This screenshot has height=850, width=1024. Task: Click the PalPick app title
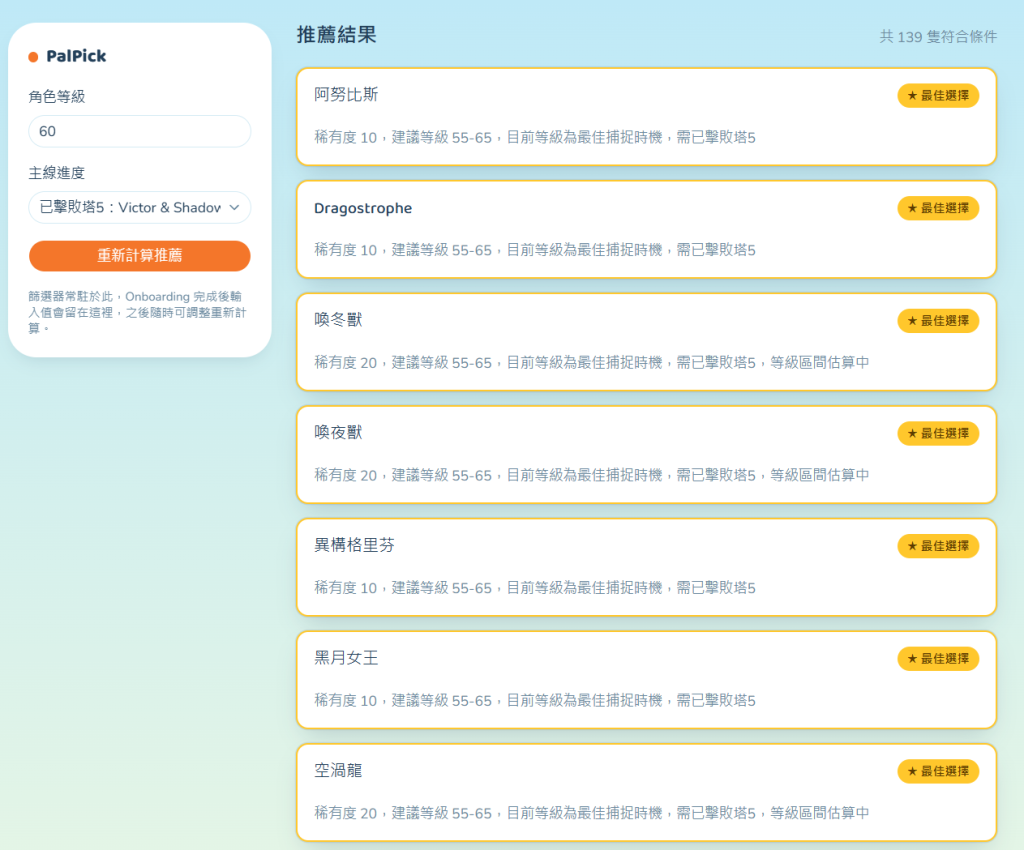(x=76, y=56)
